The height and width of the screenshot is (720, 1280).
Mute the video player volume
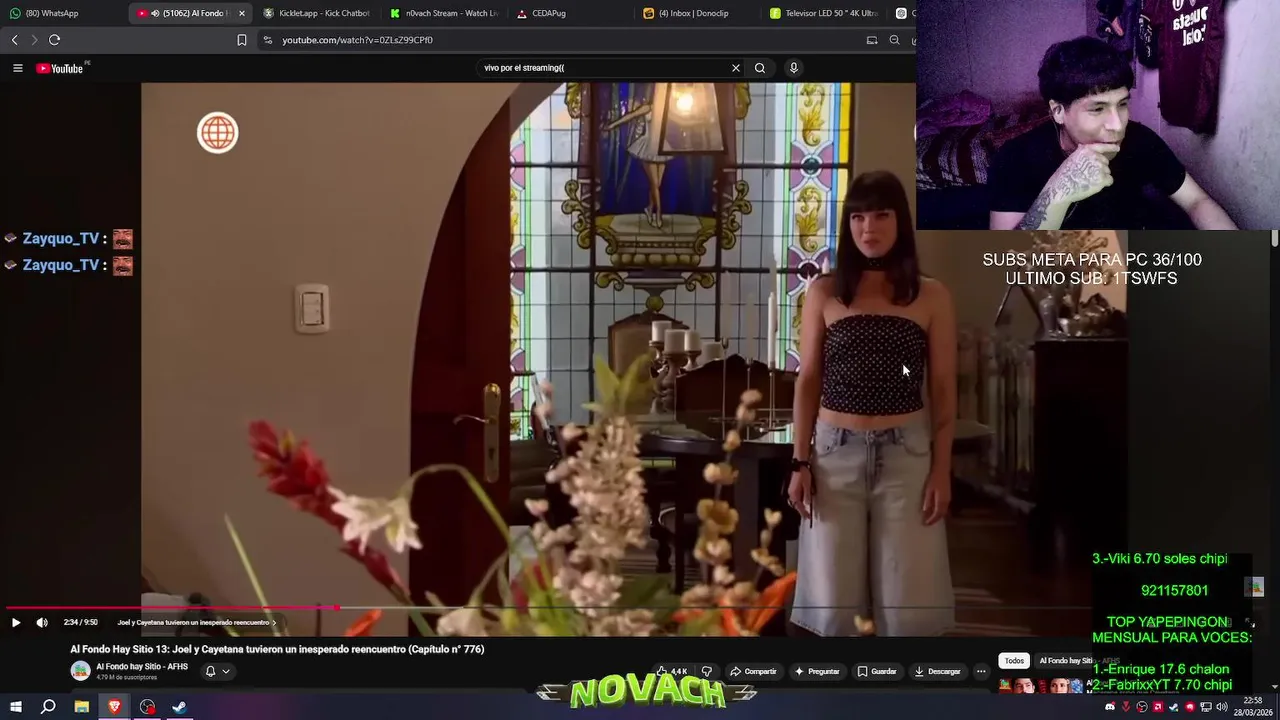(x=42, y=622)
